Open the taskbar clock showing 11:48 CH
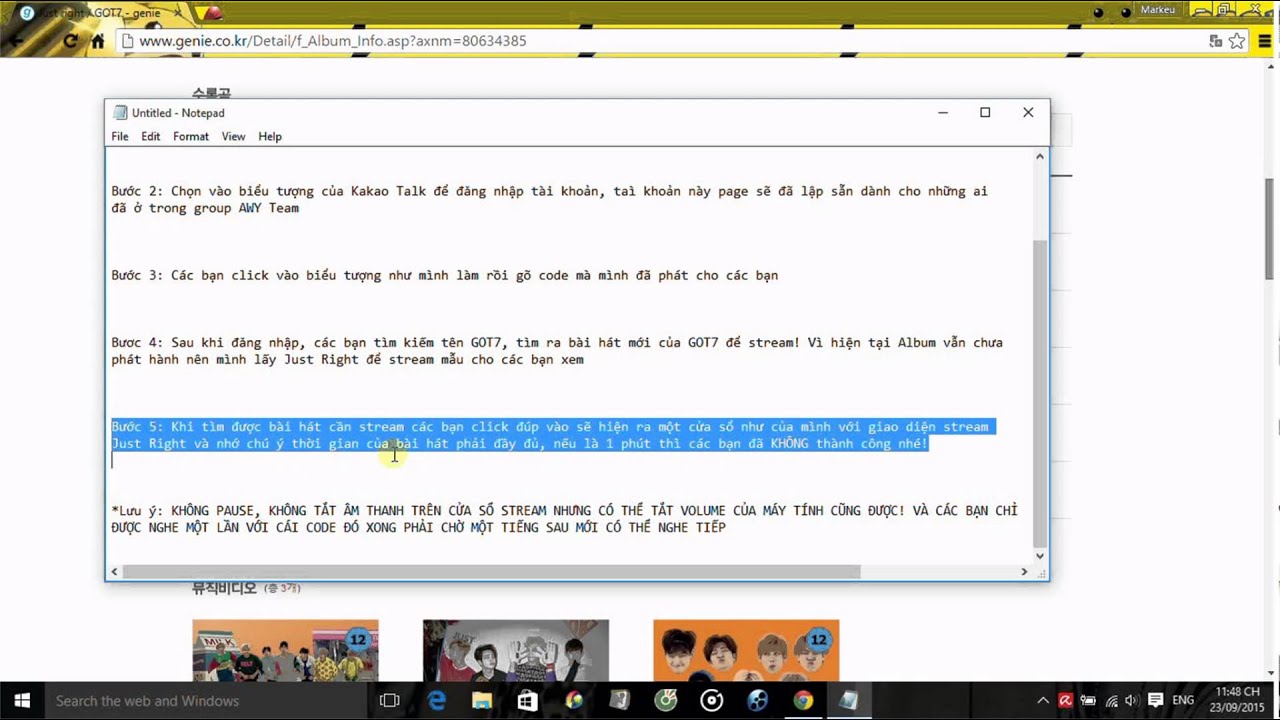This screenshot has height=720, width=1280. click(x=1238, y=701)
